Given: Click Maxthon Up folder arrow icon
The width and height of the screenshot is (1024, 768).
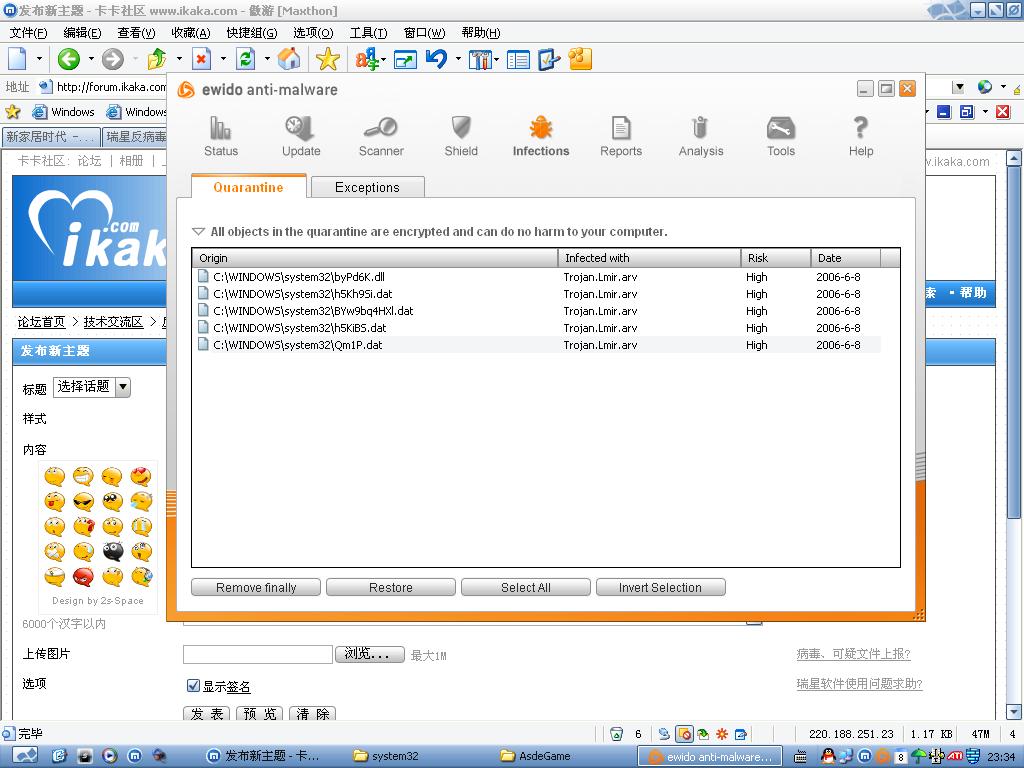Looking at the screenshot, I should tap(157, 59).
